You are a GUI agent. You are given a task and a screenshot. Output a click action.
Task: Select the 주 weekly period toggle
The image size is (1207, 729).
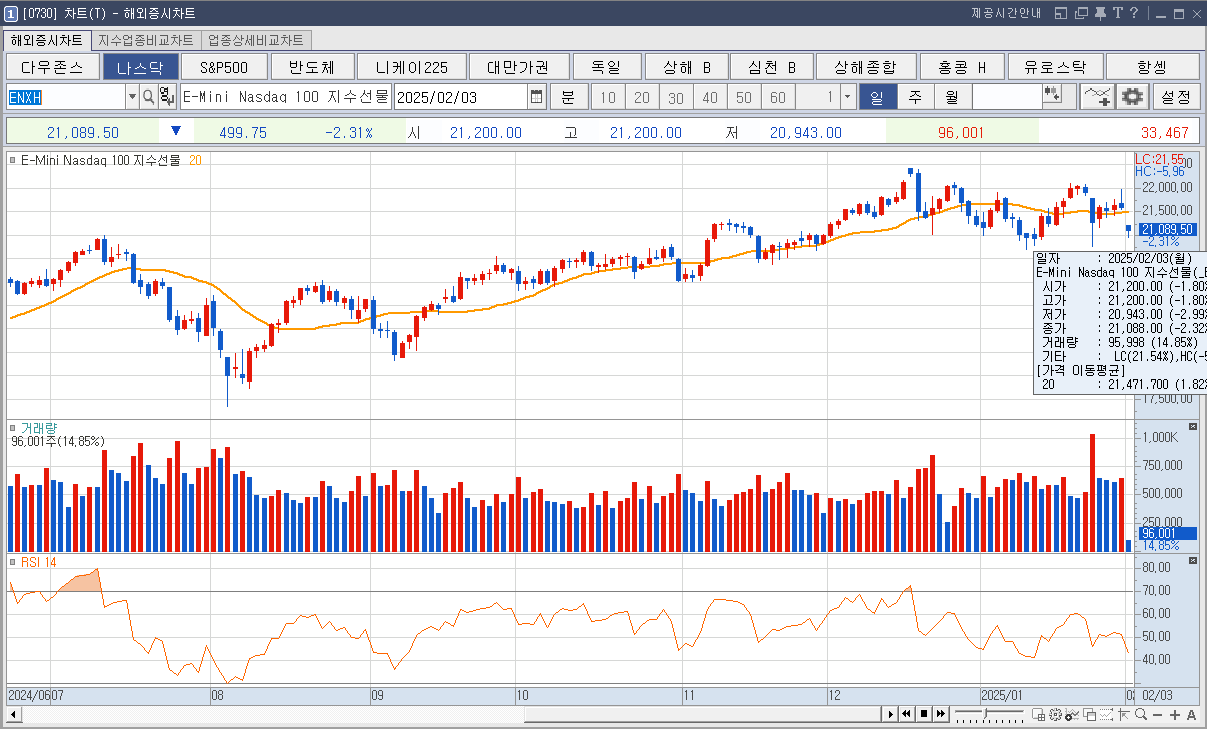click(x=915, y=97)
